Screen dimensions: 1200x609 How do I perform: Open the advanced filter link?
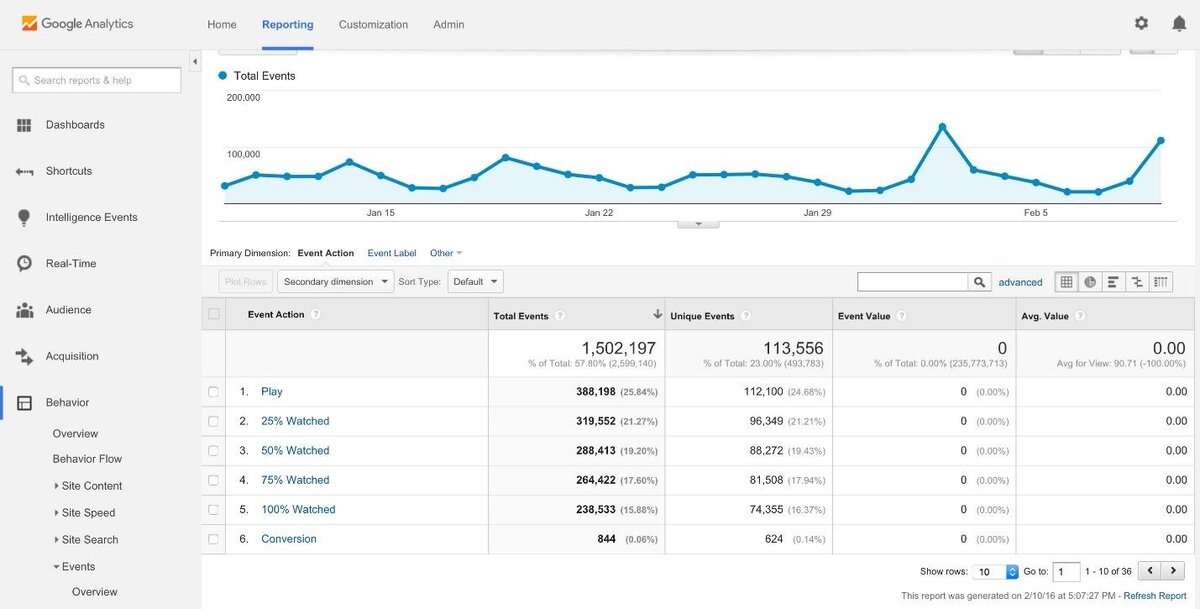point(1020,282)
